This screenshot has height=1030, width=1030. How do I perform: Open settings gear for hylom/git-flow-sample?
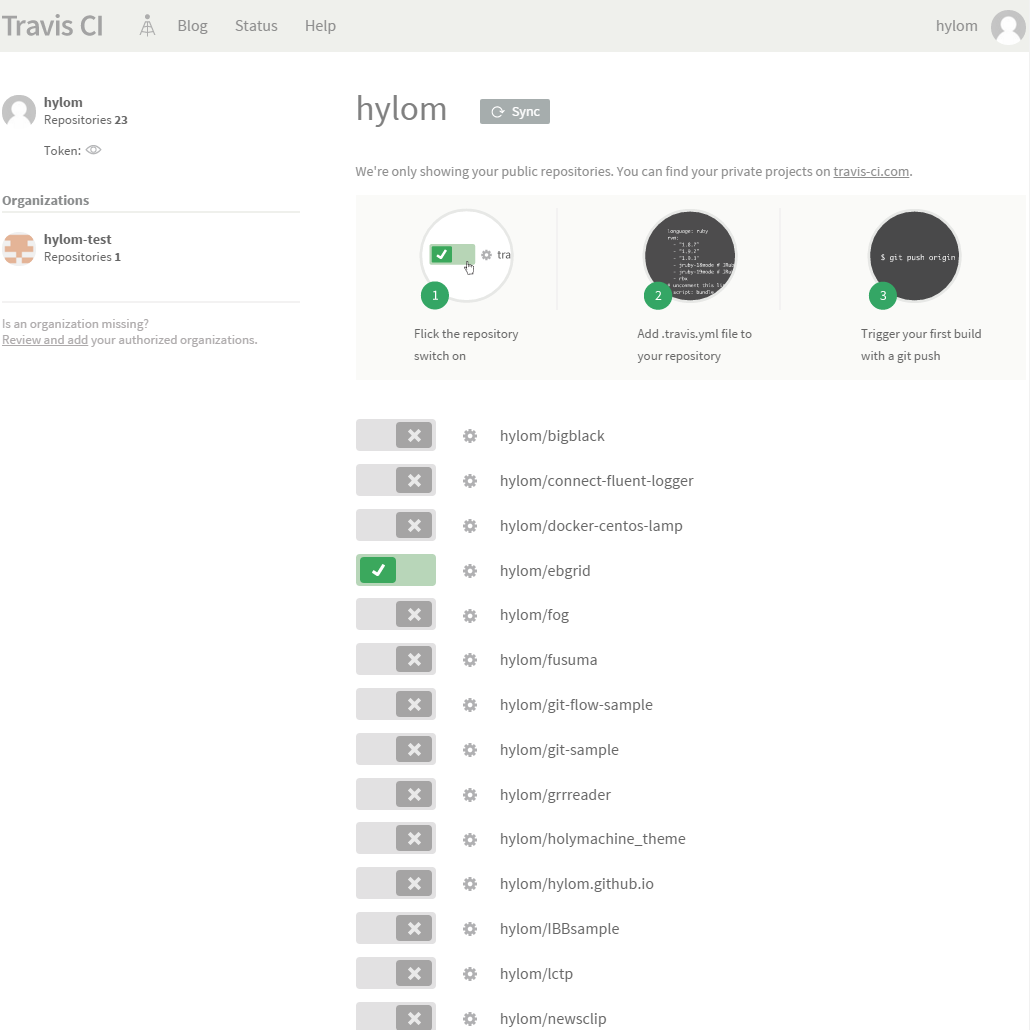pos(470,705)
